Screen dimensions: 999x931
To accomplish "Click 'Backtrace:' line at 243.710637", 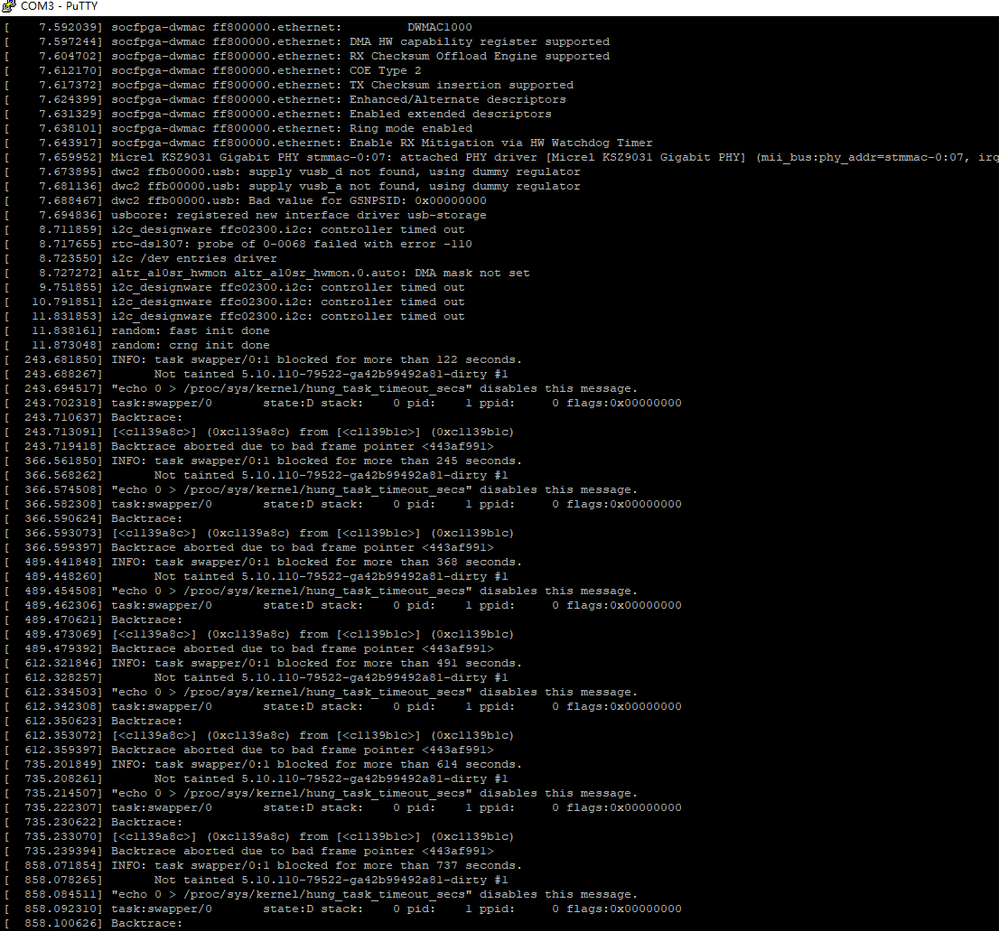I will [x=94, y=417].
